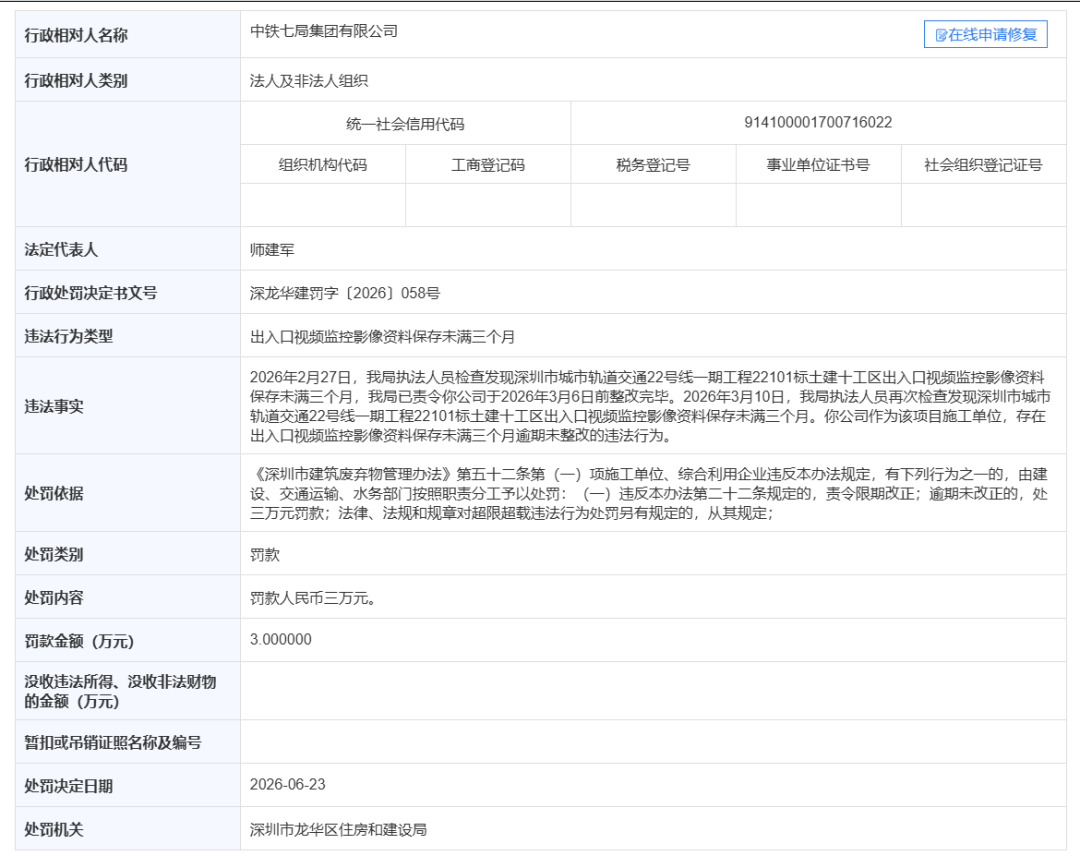Select credit code 914100001700716022
The height and width of the screenshot is (856, 1080).
pyautogui.click(x=818, y=123)
